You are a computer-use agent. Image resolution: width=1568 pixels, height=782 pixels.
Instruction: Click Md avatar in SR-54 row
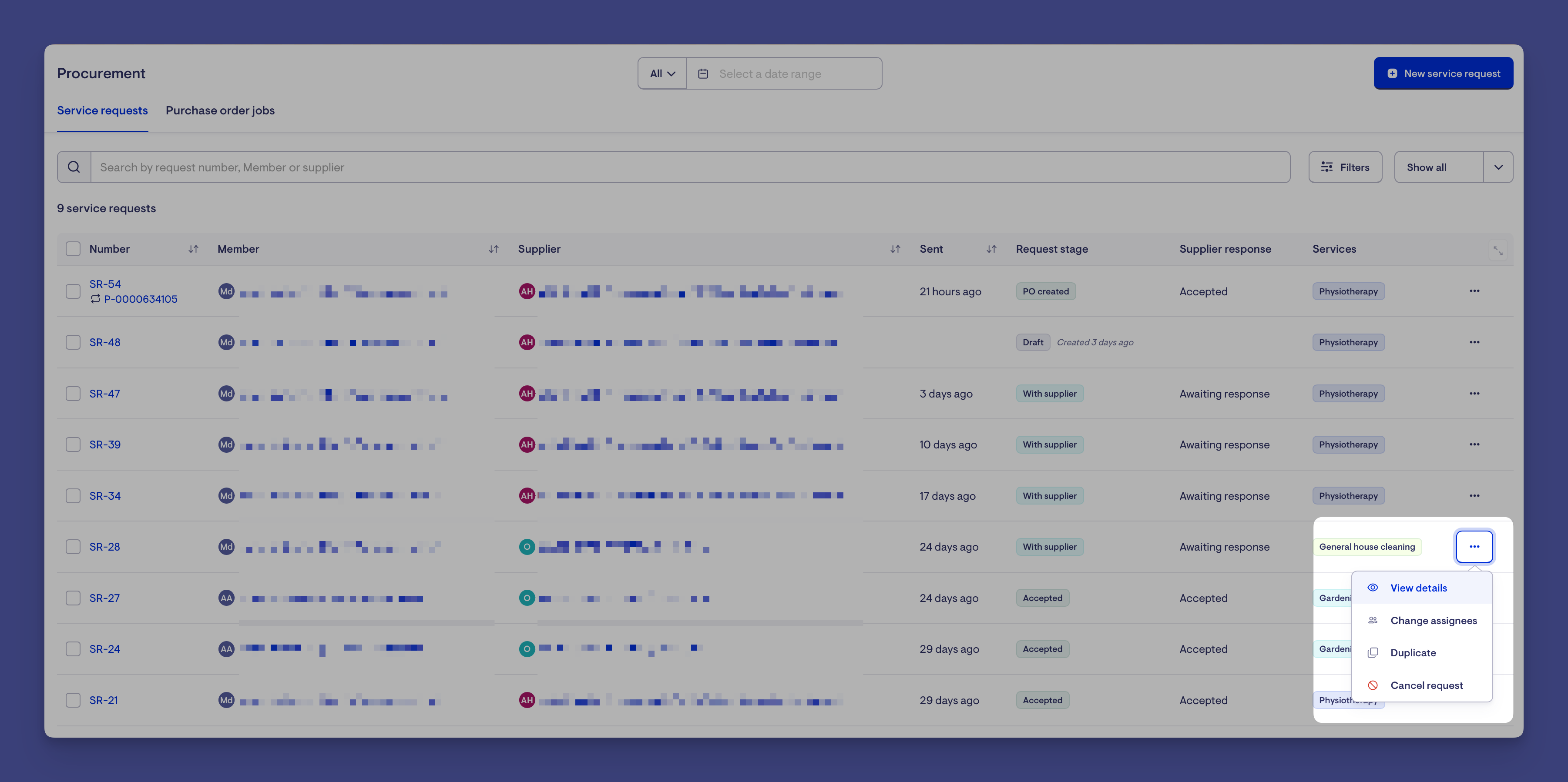[226, 291]
